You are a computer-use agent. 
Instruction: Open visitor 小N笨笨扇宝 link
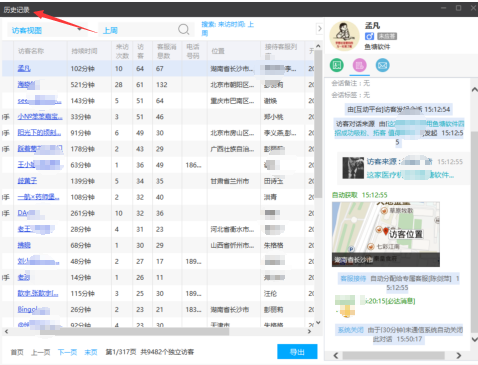pos(40,117)
